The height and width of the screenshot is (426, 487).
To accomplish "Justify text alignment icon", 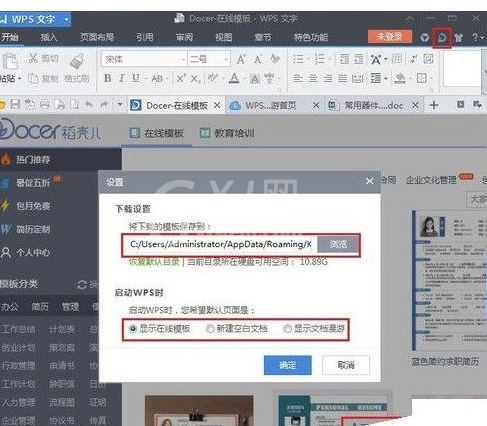I will [x=342, y=79].
